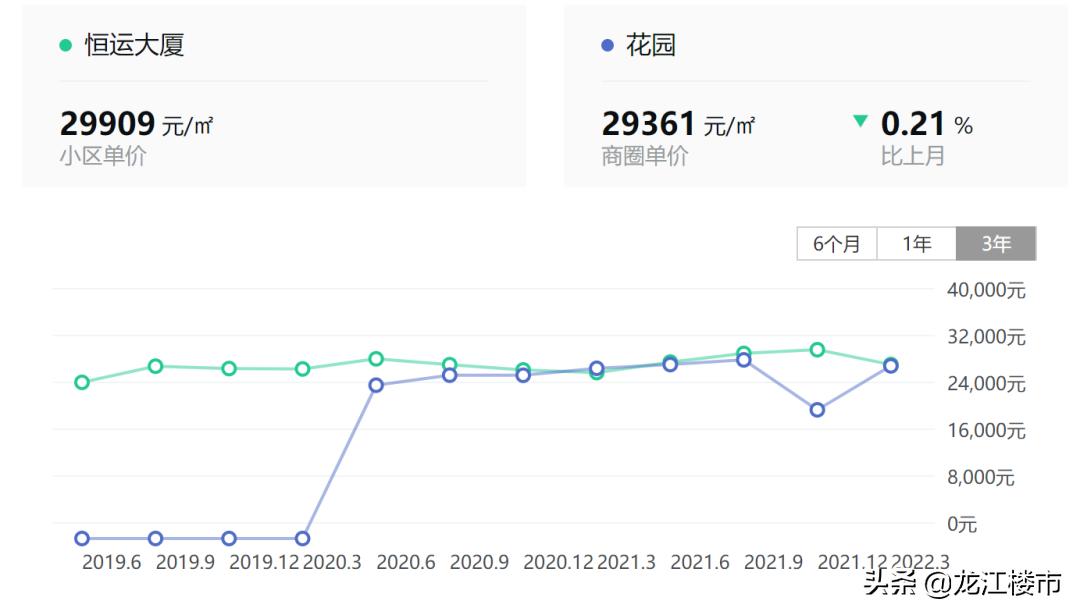Click the green data point at 2019.6
1080x615 pixels.
tap(82, 382)
